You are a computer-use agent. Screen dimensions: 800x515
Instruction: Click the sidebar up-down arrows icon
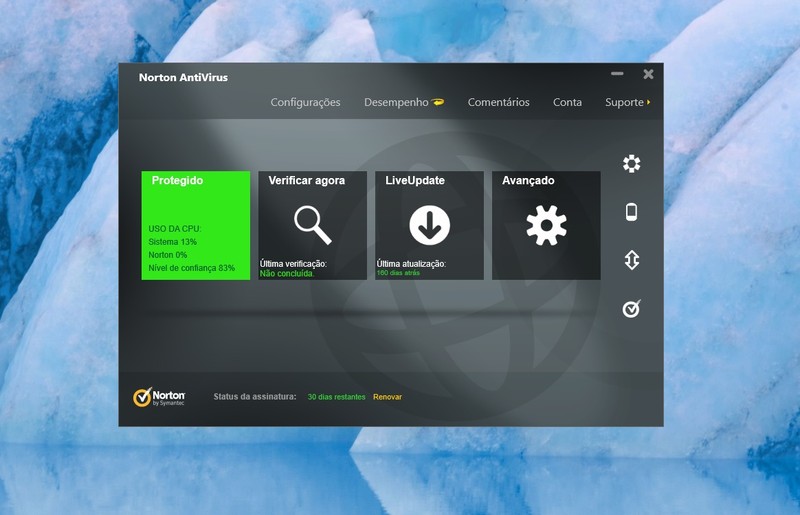pos(632,260)
